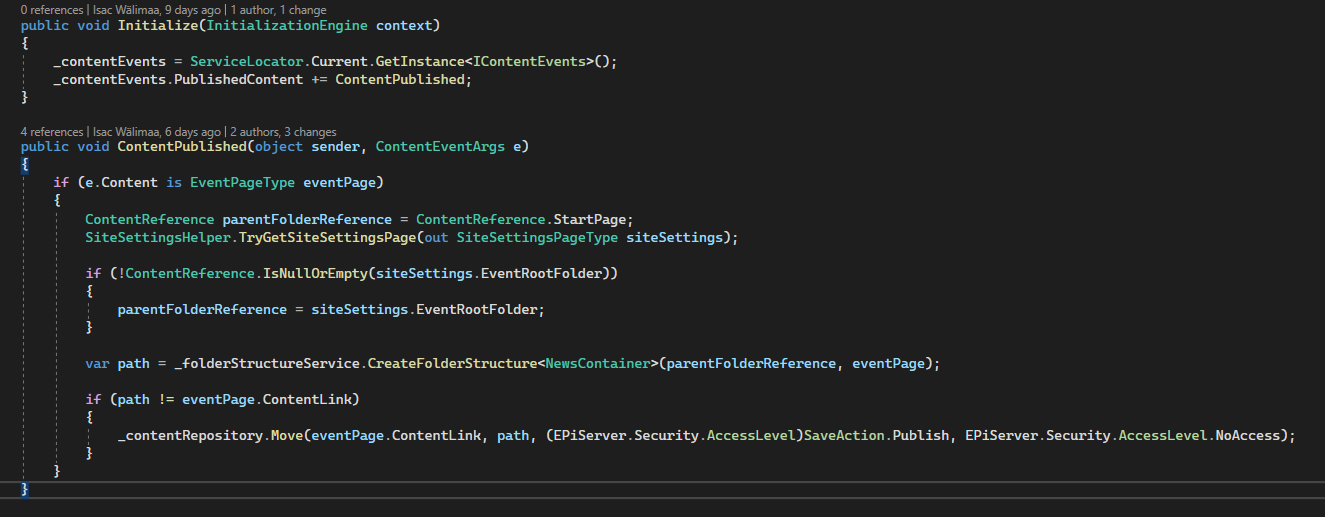This screenshot has width=1325, height=517.
Task: Click the SaveAction enum in the cast
Action: coord(847,435)
